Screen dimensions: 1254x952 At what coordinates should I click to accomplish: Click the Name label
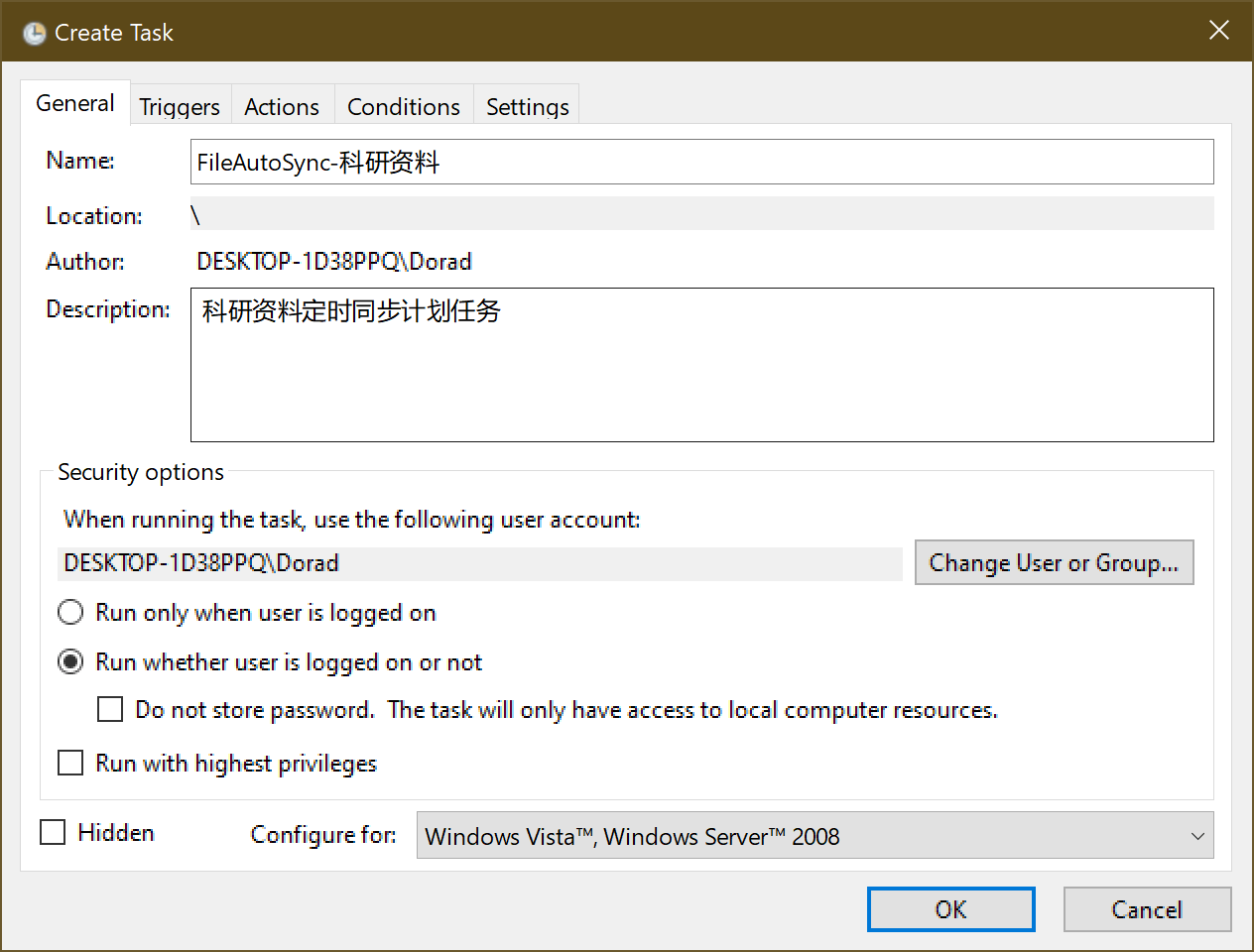pos(80,160)
